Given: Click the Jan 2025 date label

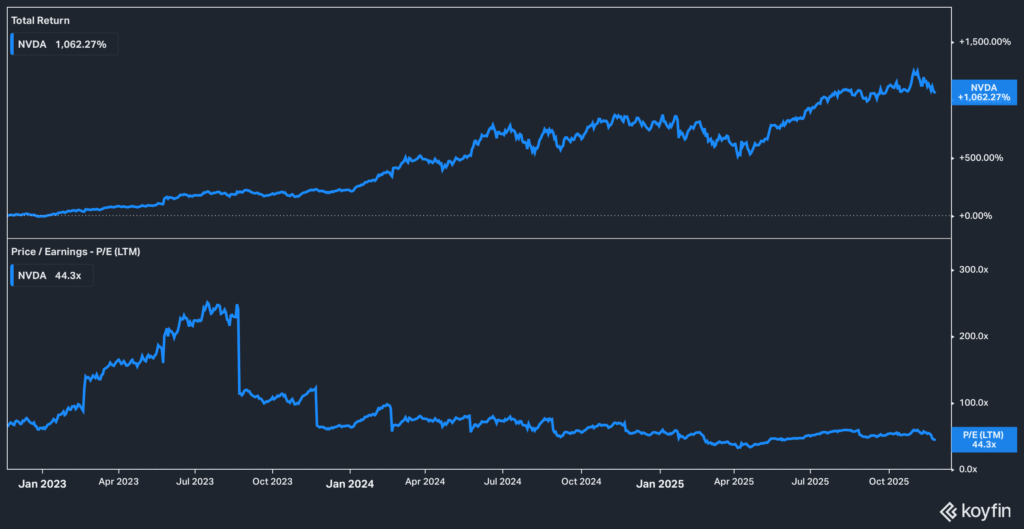Looking at the screenshot, I should click(660, 484).
